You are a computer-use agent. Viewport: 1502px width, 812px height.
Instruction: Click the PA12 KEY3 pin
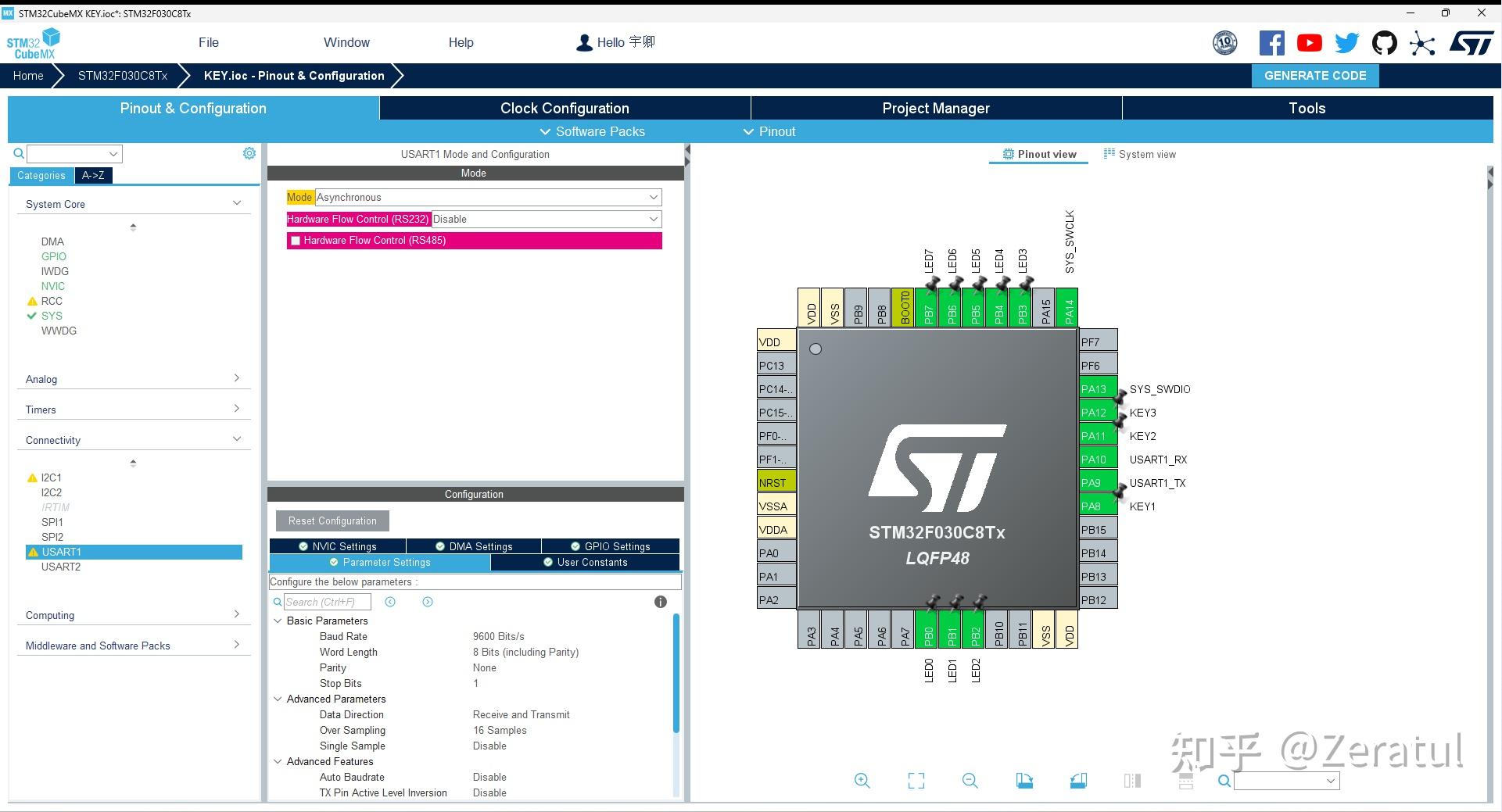tap(1098, 412)
